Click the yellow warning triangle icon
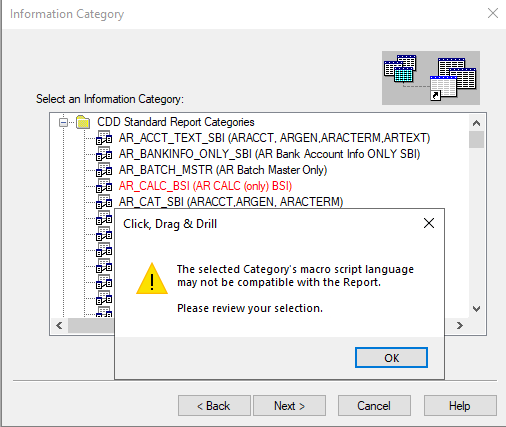This screenshot has height=427, width=506. pyautogui.click(x=152, y=279)
